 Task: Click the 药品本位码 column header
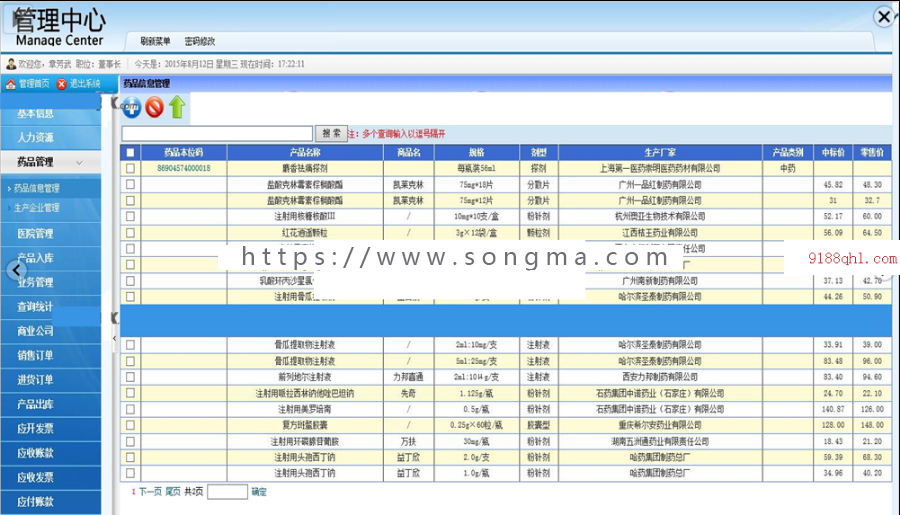[184, 153]
